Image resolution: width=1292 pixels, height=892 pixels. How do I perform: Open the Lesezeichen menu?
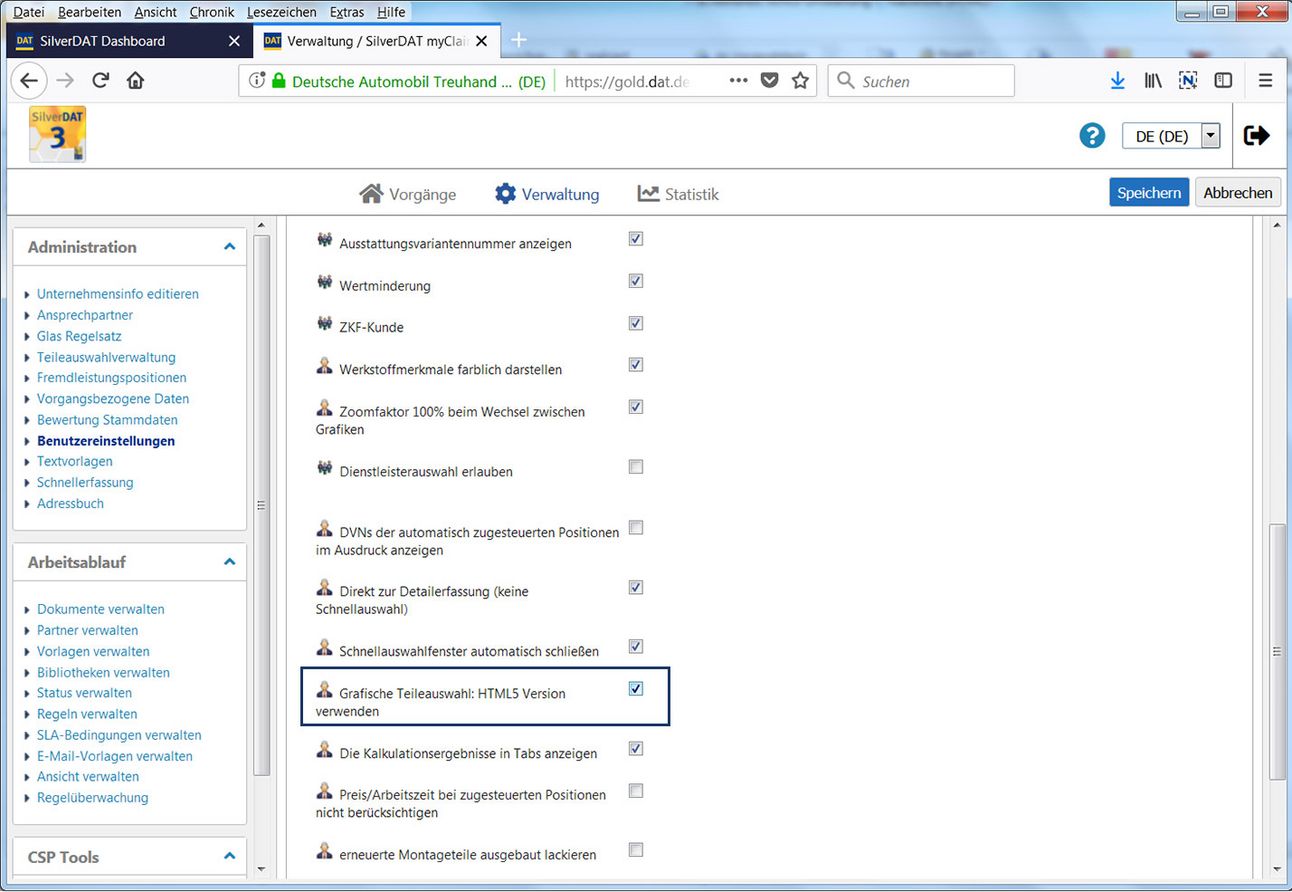(x=281, y=12)
